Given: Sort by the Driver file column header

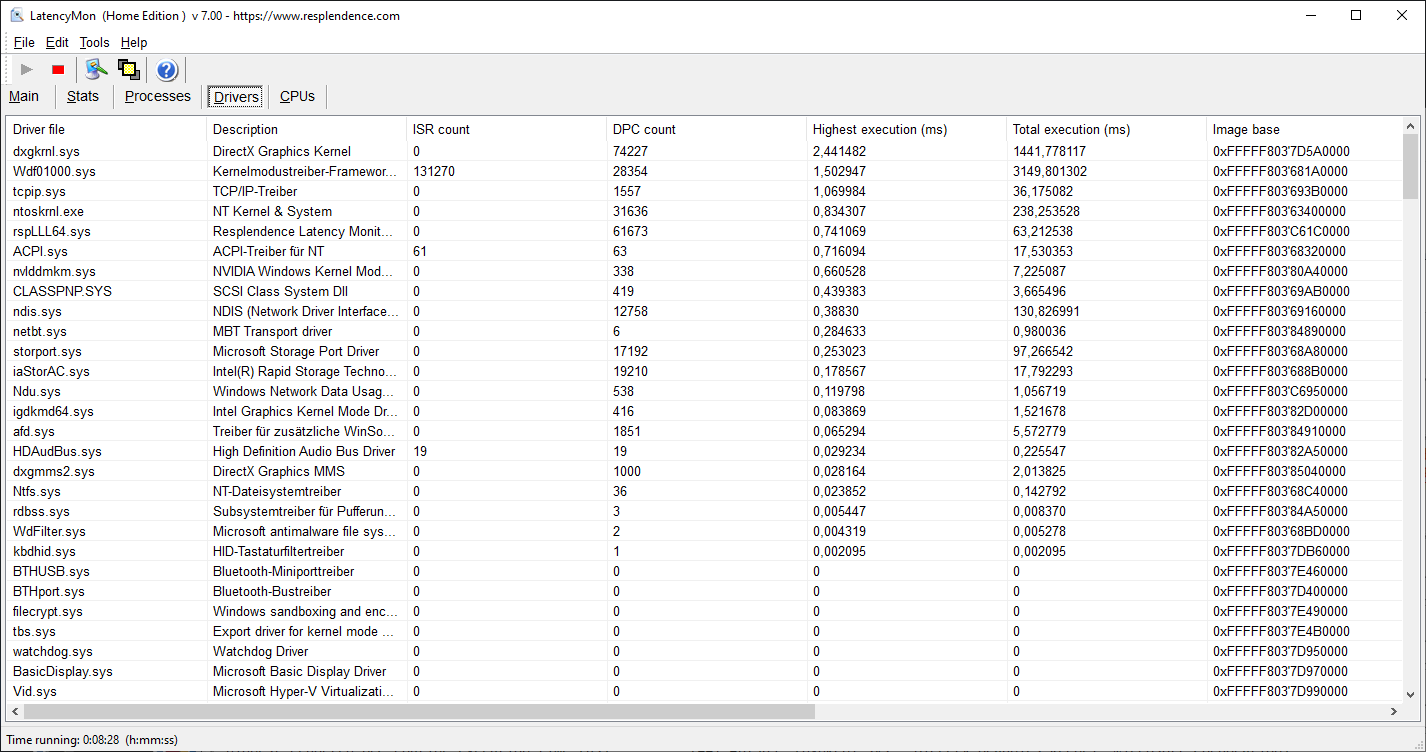Looking at the screenshot, I should coord(107,129).
